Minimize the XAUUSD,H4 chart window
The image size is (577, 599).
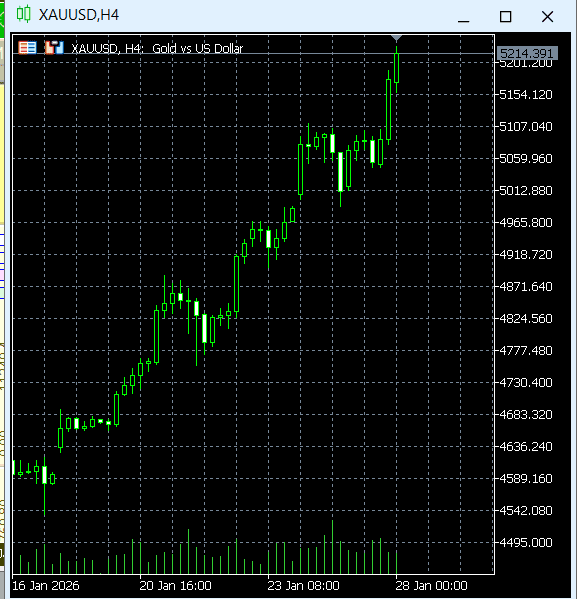click(464, 16)
